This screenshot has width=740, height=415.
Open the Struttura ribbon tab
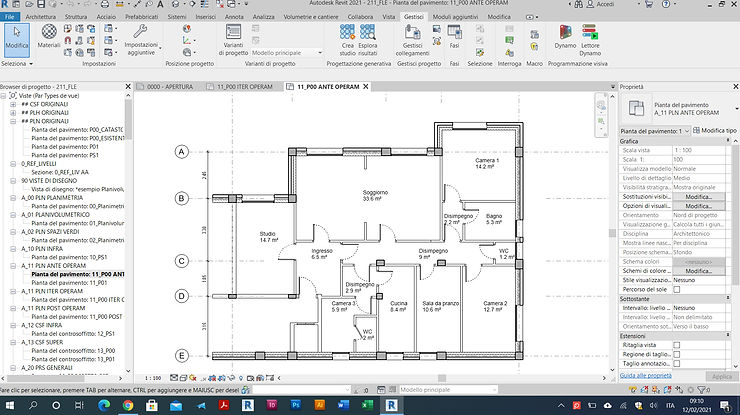click(76, 17)
